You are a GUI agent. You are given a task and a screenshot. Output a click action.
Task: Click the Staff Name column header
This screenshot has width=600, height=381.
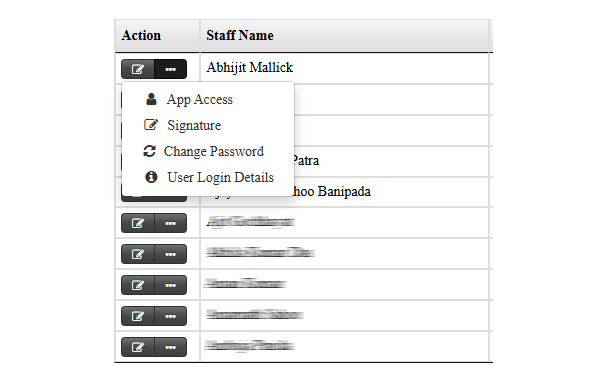[240, 36]
